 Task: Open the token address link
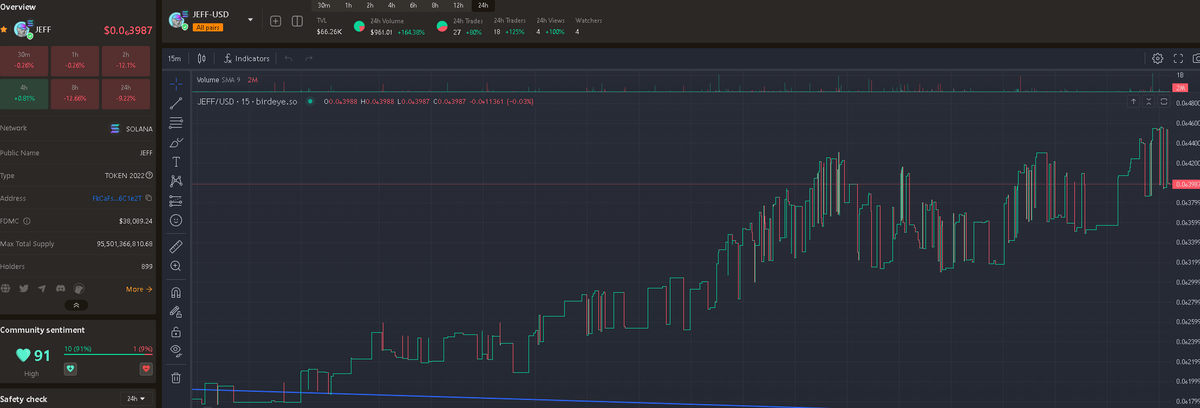(x=116, y=198)
